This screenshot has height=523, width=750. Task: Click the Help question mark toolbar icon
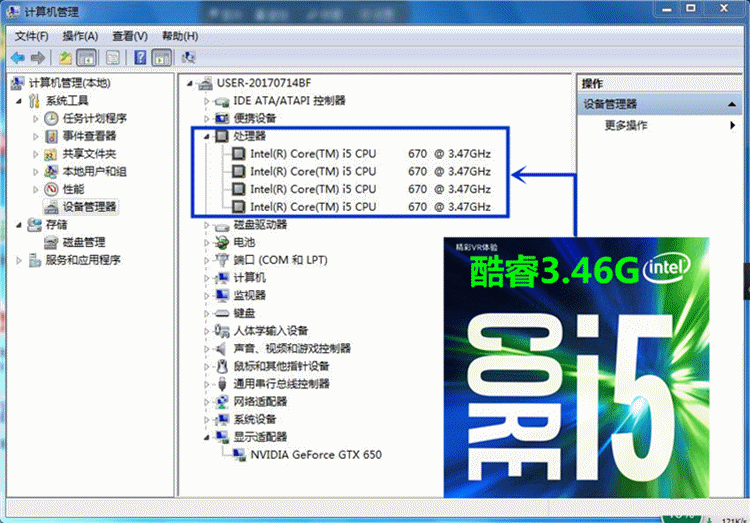[x=140, y=58]
